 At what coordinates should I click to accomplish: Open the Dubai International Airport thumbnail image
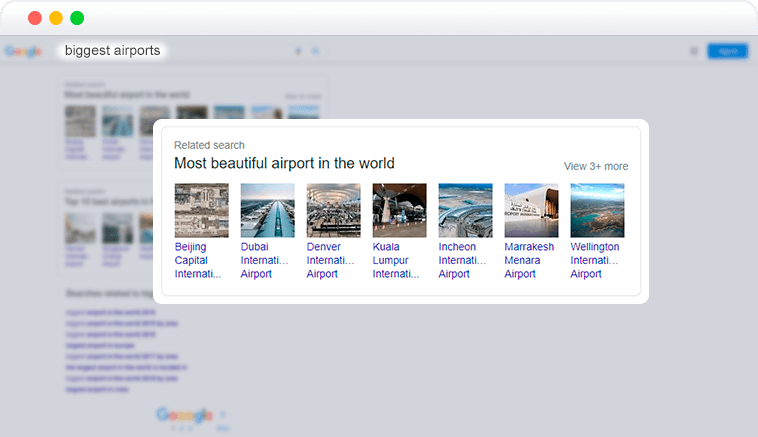[x=267, y=210]
